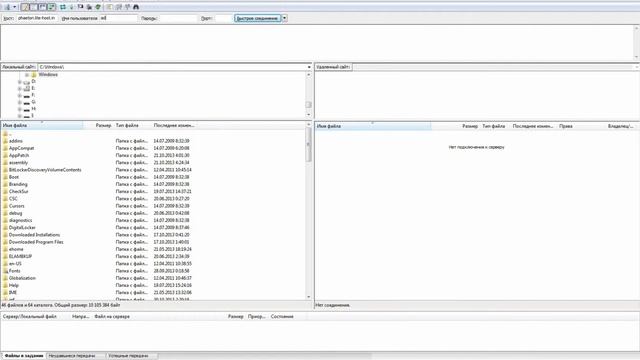Click the local file list vertical scrollbar
The width and height of the screenshot is (640, 360).
(309, 212)
